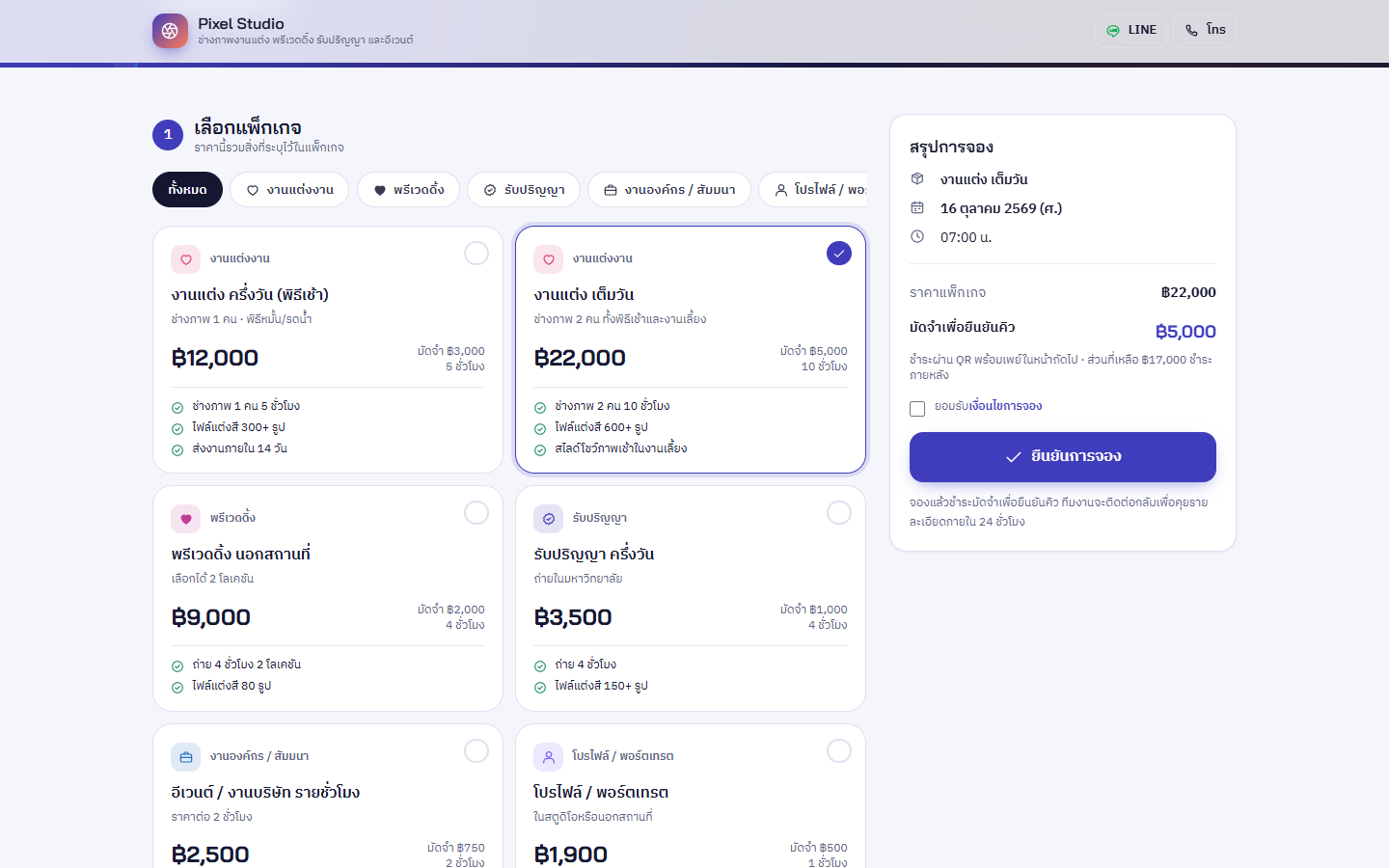Click badge icon on รับปริญญา ครึ่งวัน card
The image size is (1389, 868).
click(x=549, y=519)
